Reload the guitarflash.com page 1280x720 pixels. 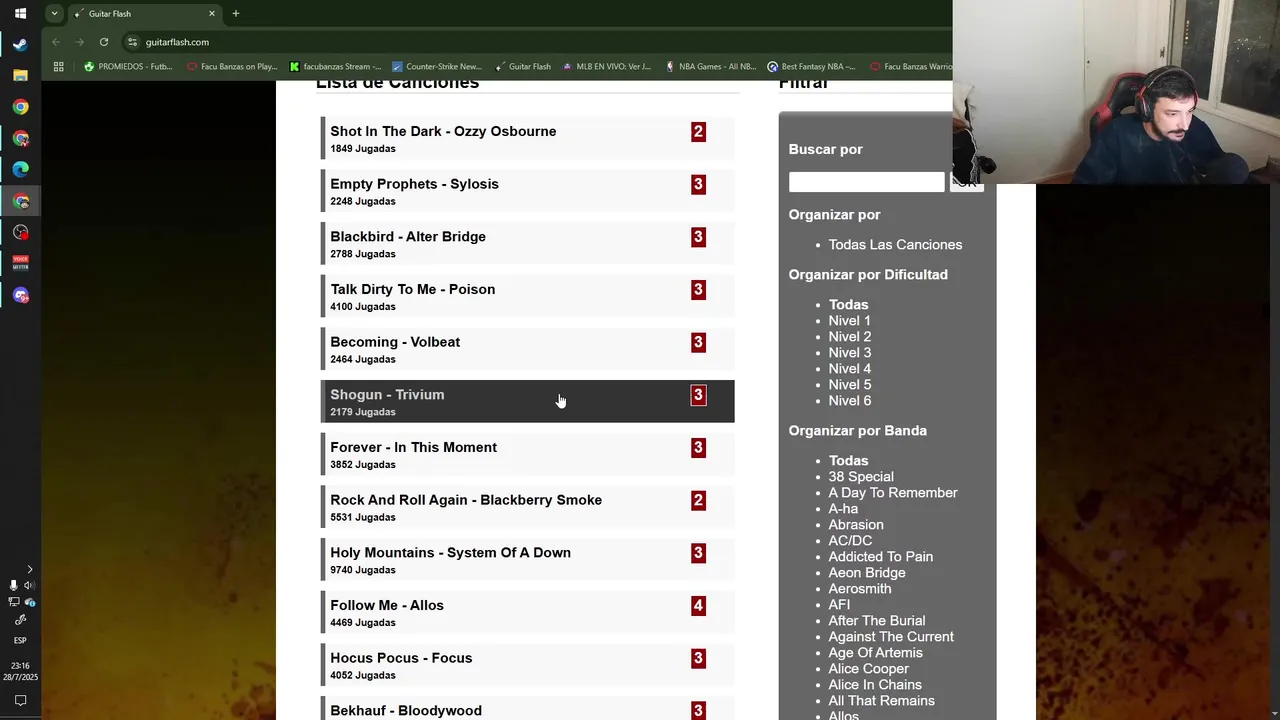click(104, 42)
